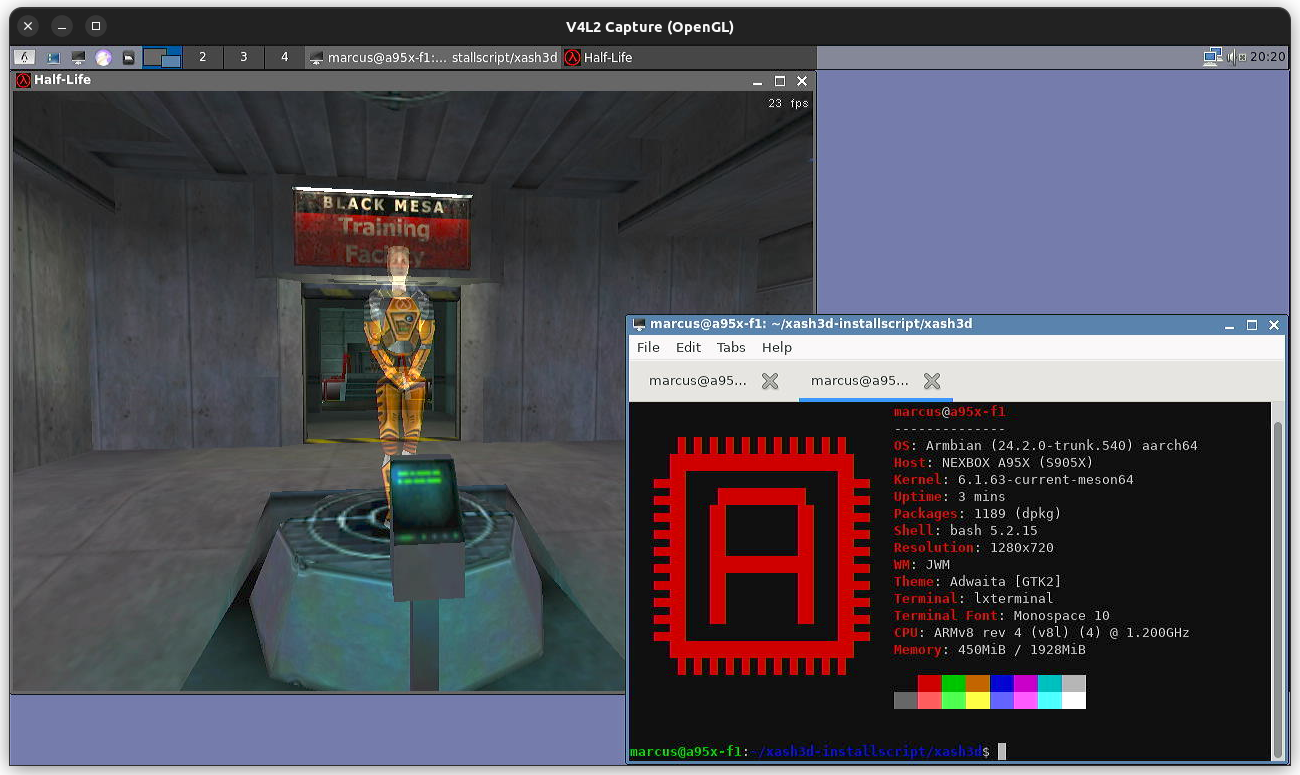1300x775 pixels.
Task: Click the 'Resolution: 1280x720' line
Action: (973, 548)
